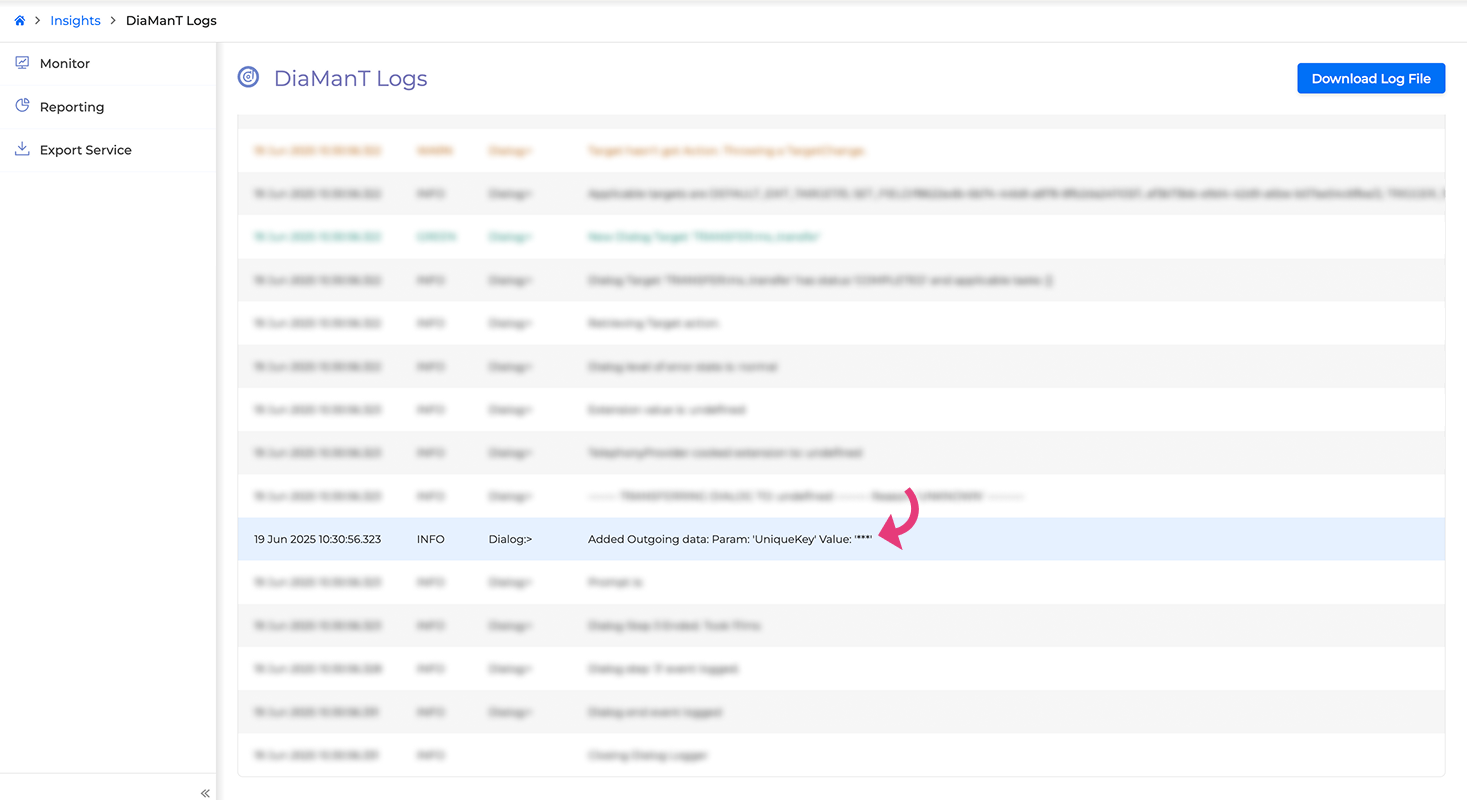Click the masked '***' value in the log
Viewport: 1467px width, 800px height.
tap(863, 539)
